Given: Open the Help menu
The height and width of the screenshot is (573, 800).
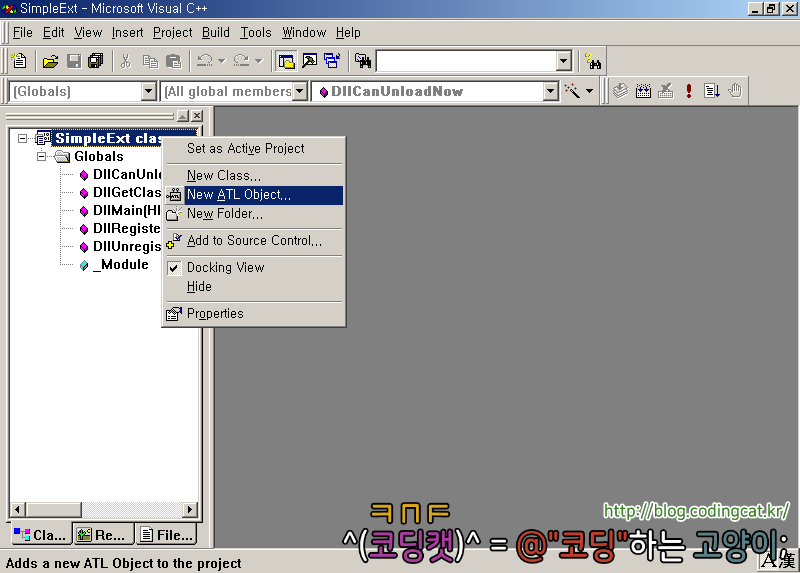Looking at the screenshot, I should [348, 33].
